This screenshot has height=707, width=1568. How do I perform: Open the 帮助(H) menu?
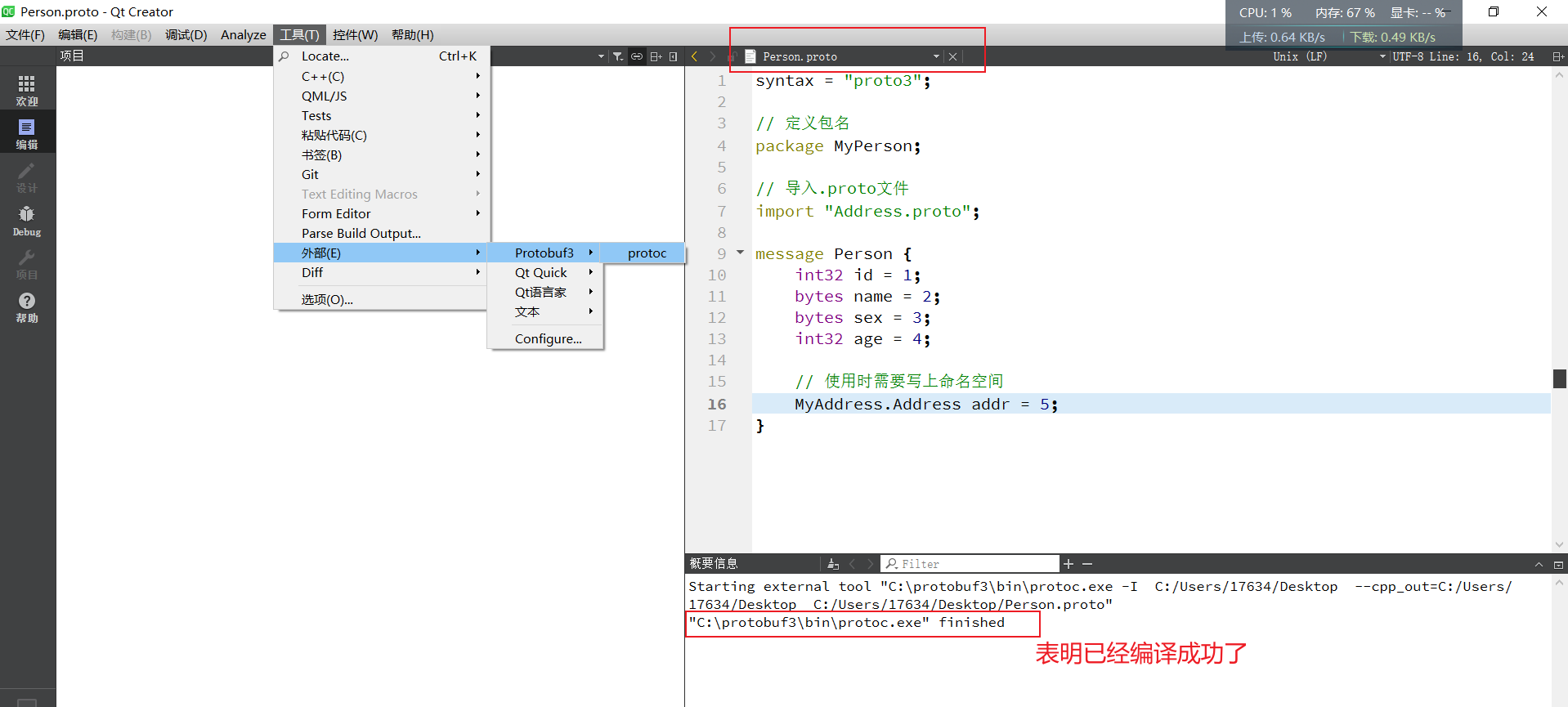413,34
